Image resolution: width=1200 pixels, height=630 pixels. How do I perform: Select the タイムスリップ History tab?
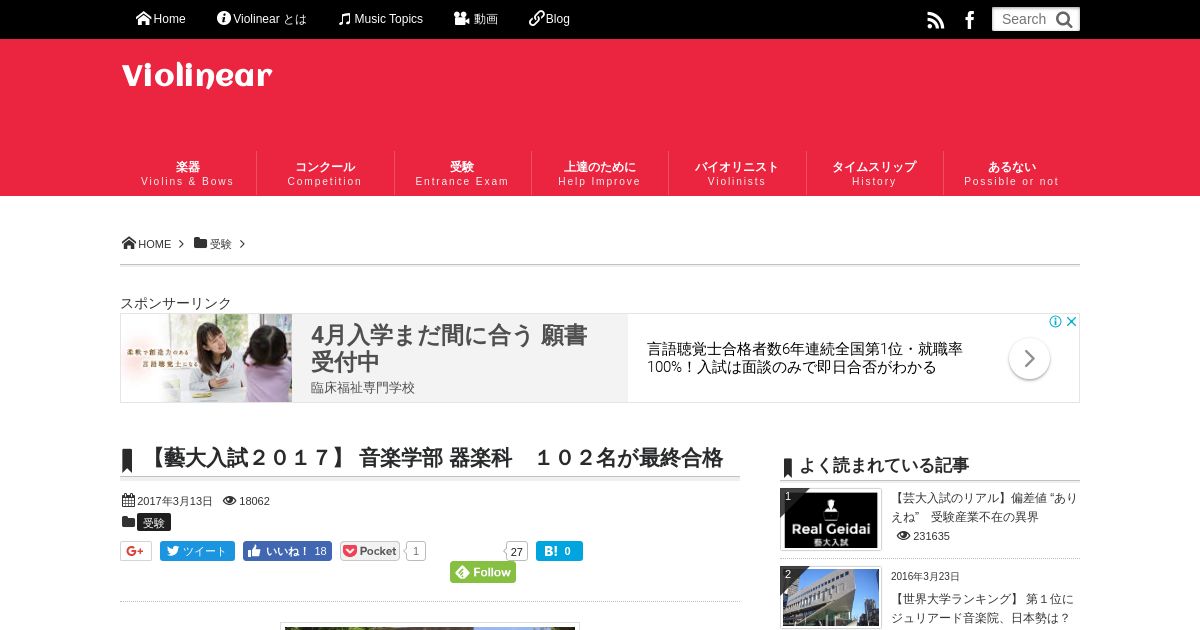click(x=874, y=173)
